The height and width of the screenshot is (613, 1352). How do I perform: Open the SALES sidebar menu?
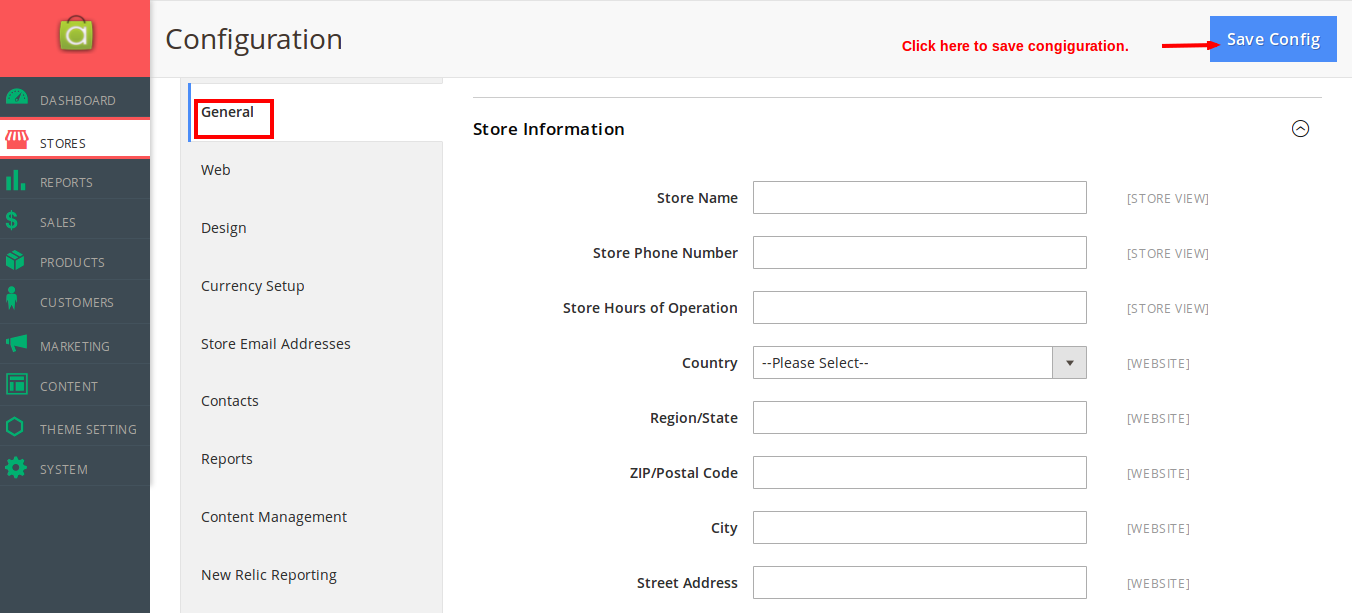pos(75,221)
